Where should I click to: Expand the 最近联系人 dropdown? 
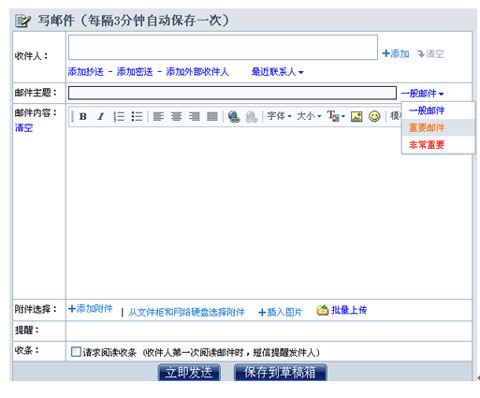(277, 72)
